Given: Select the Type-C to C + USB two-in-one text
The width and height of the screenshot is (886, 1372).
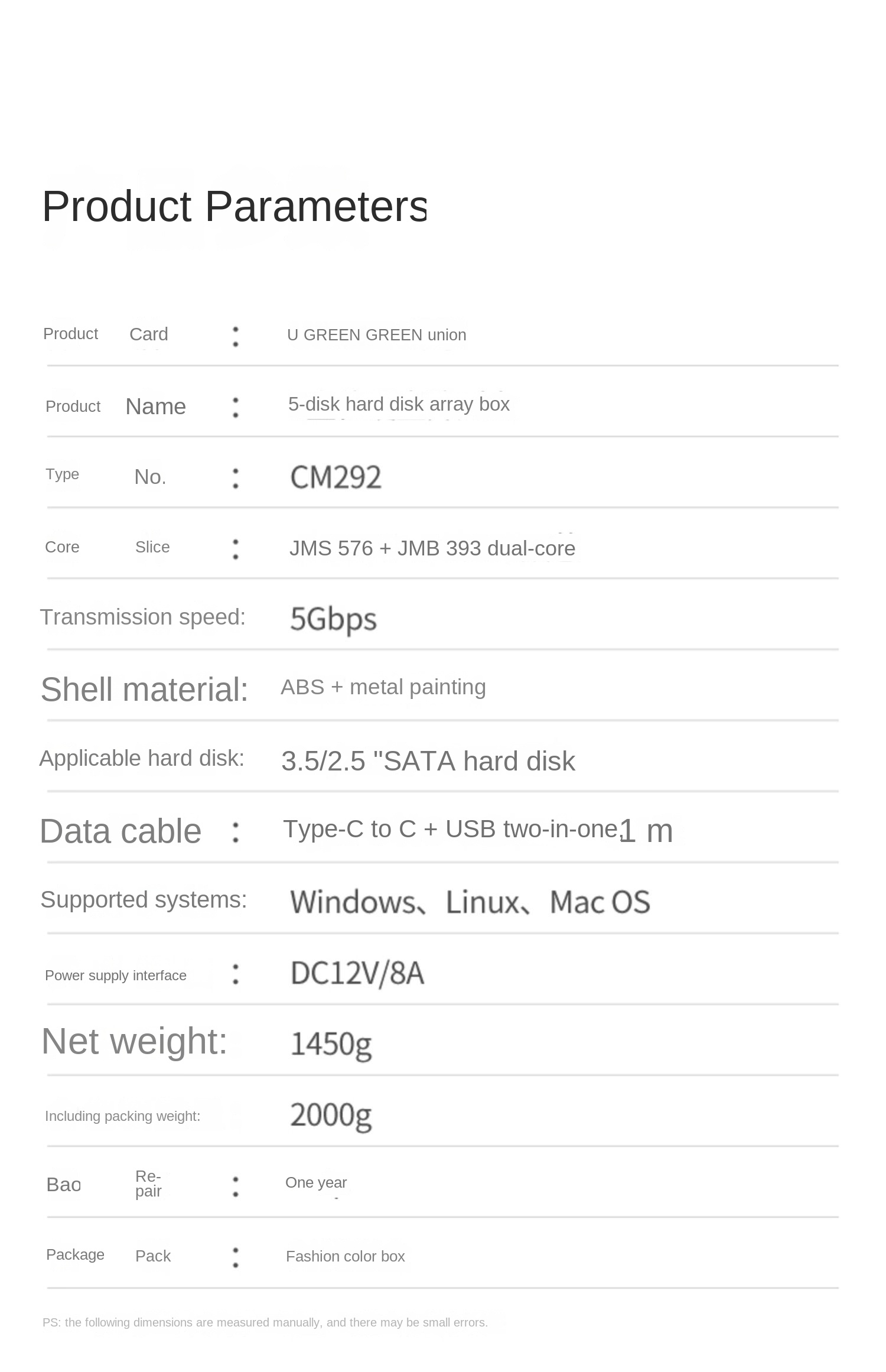Looking at the screenshot, I should tap(450, 829).
